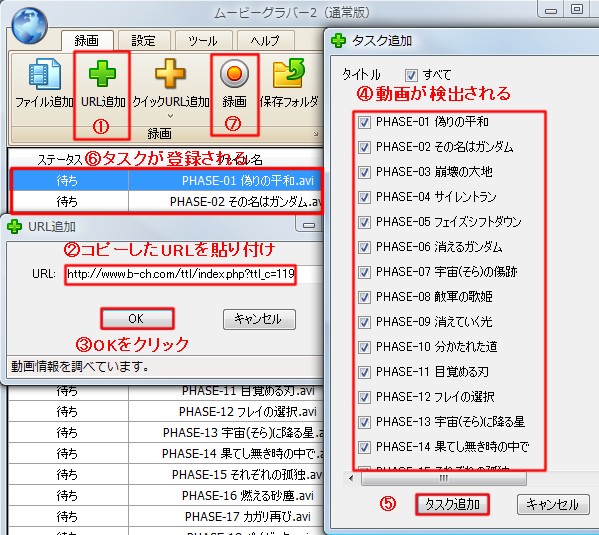Viewport: 599px width, 535px height.
Task: Click the 待ち status of PHASE-16 row
Action: pyautogui.click(x=67, y=496)
